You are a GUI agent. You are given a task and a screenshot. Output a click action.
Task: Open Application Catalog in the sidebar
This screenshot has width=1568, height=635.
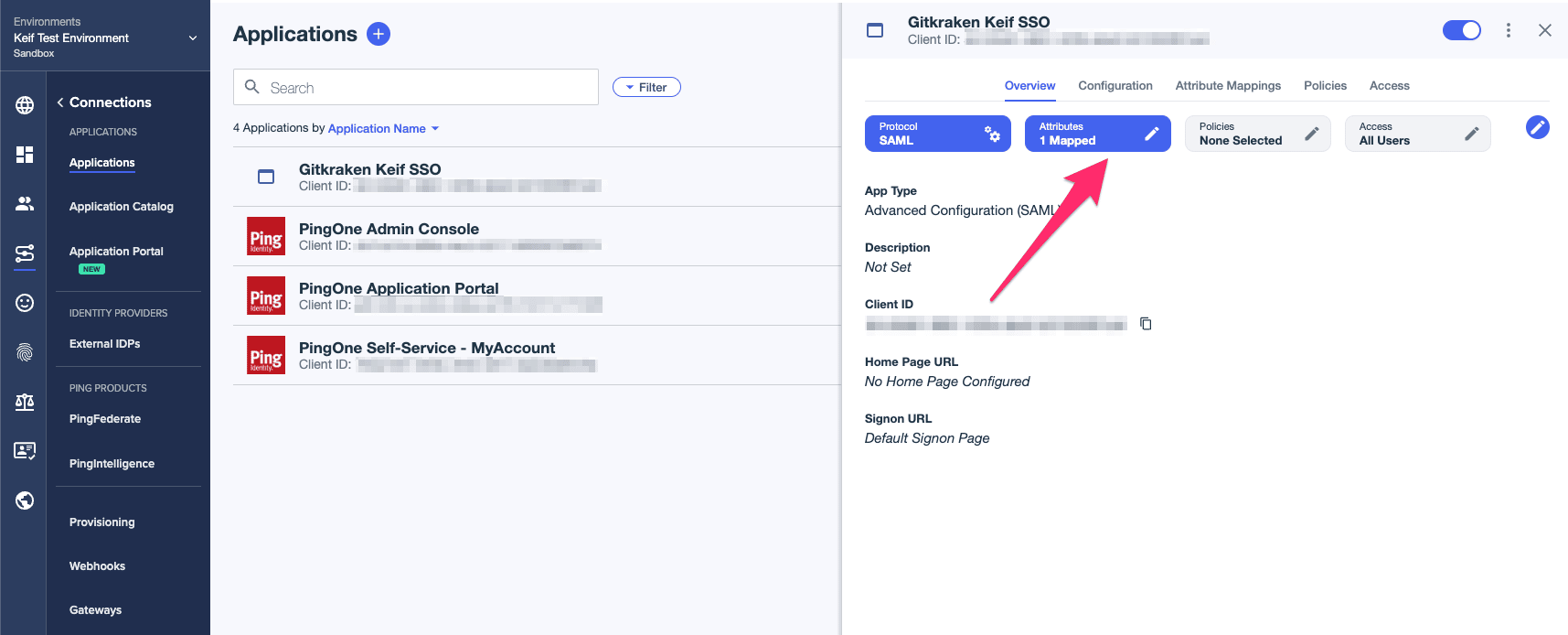tap(122, 207)
